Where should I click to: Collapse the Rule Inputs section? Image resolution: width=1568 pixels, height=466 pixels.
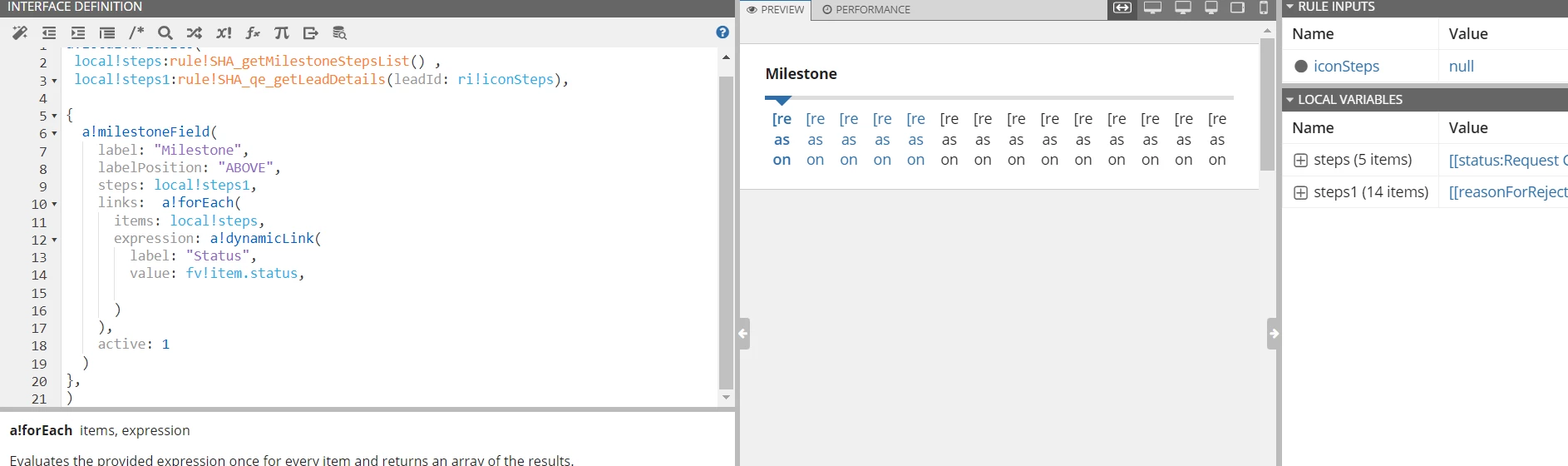(1290, 7)
